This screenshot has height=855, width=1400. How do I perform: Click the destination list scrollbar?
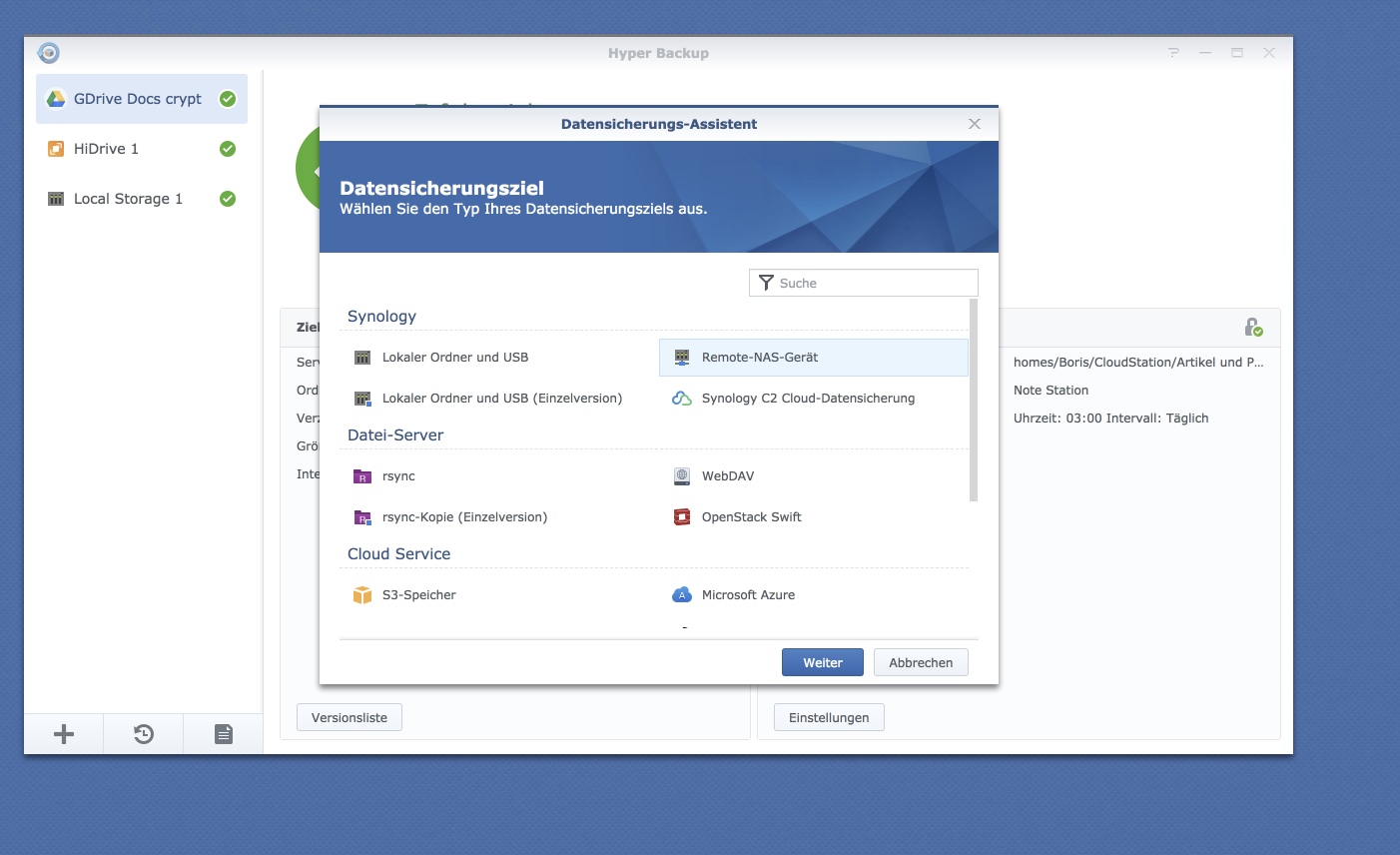coord(974,400)
